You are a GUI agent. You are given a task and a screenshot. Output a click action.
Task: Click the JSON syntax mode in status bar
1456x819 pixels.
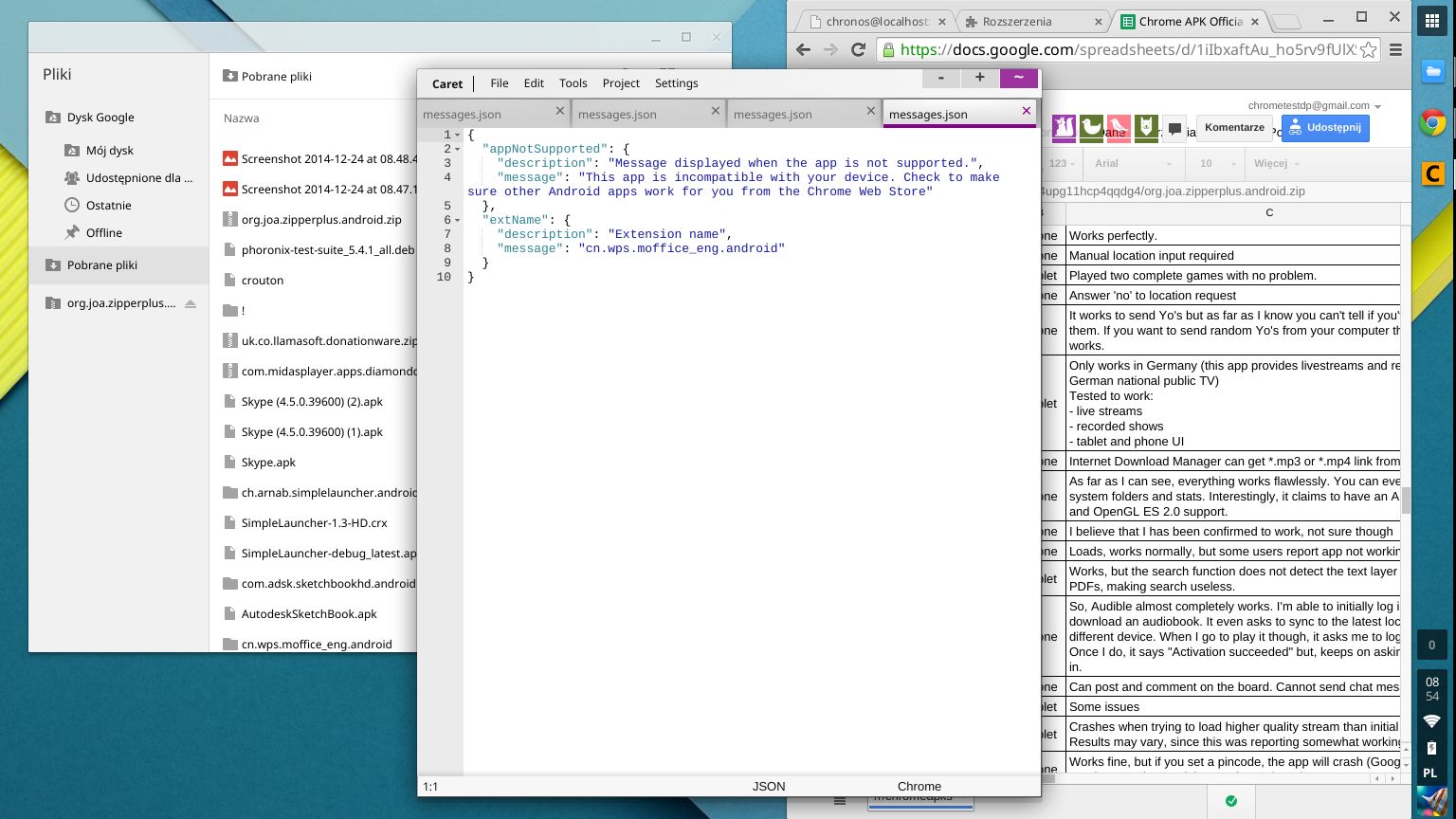coord(769,786)
